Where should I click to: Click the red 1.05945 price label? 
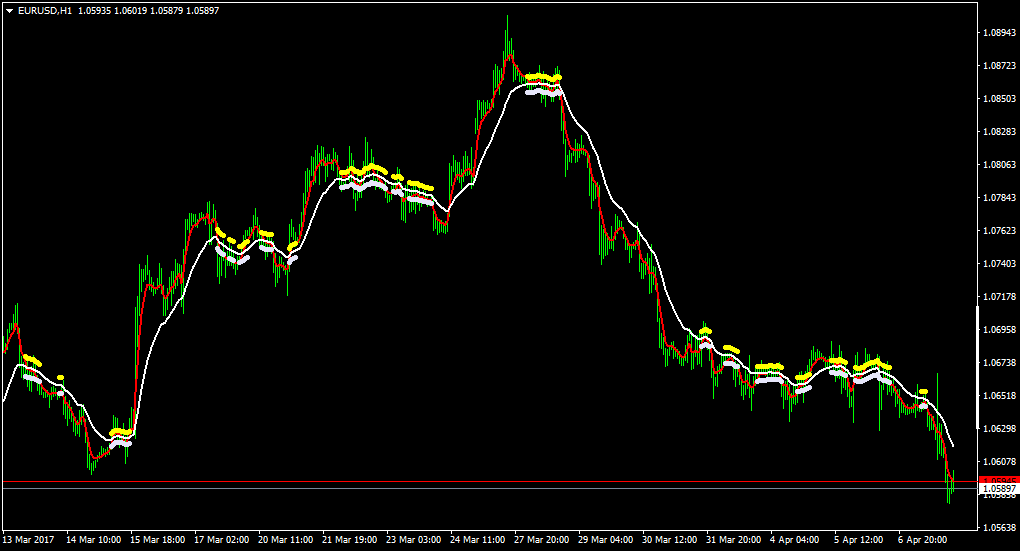tap(999, 481)
